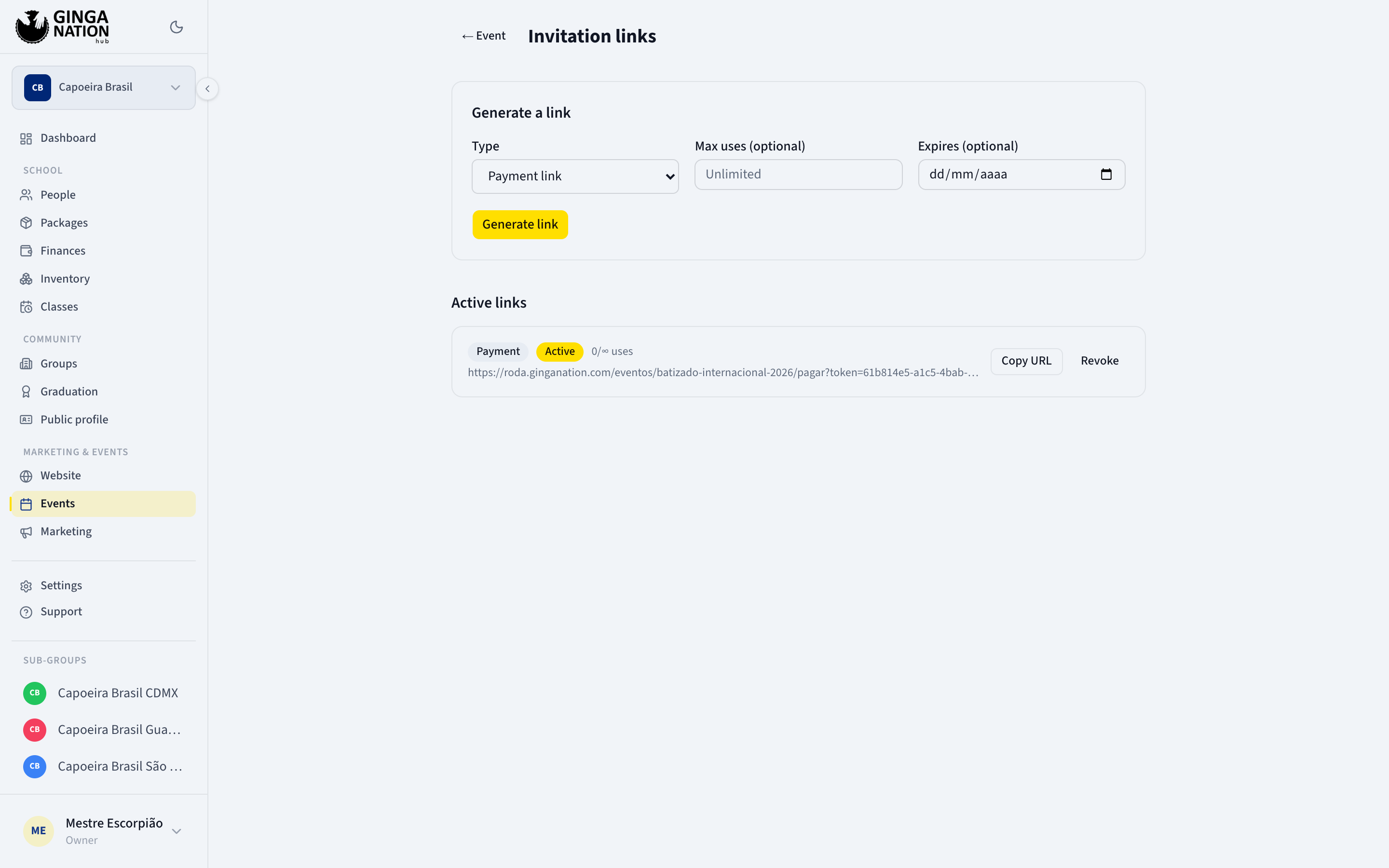1389x868 pixels.
Task: Open the Packages box icon
Action: click(26, 223)
